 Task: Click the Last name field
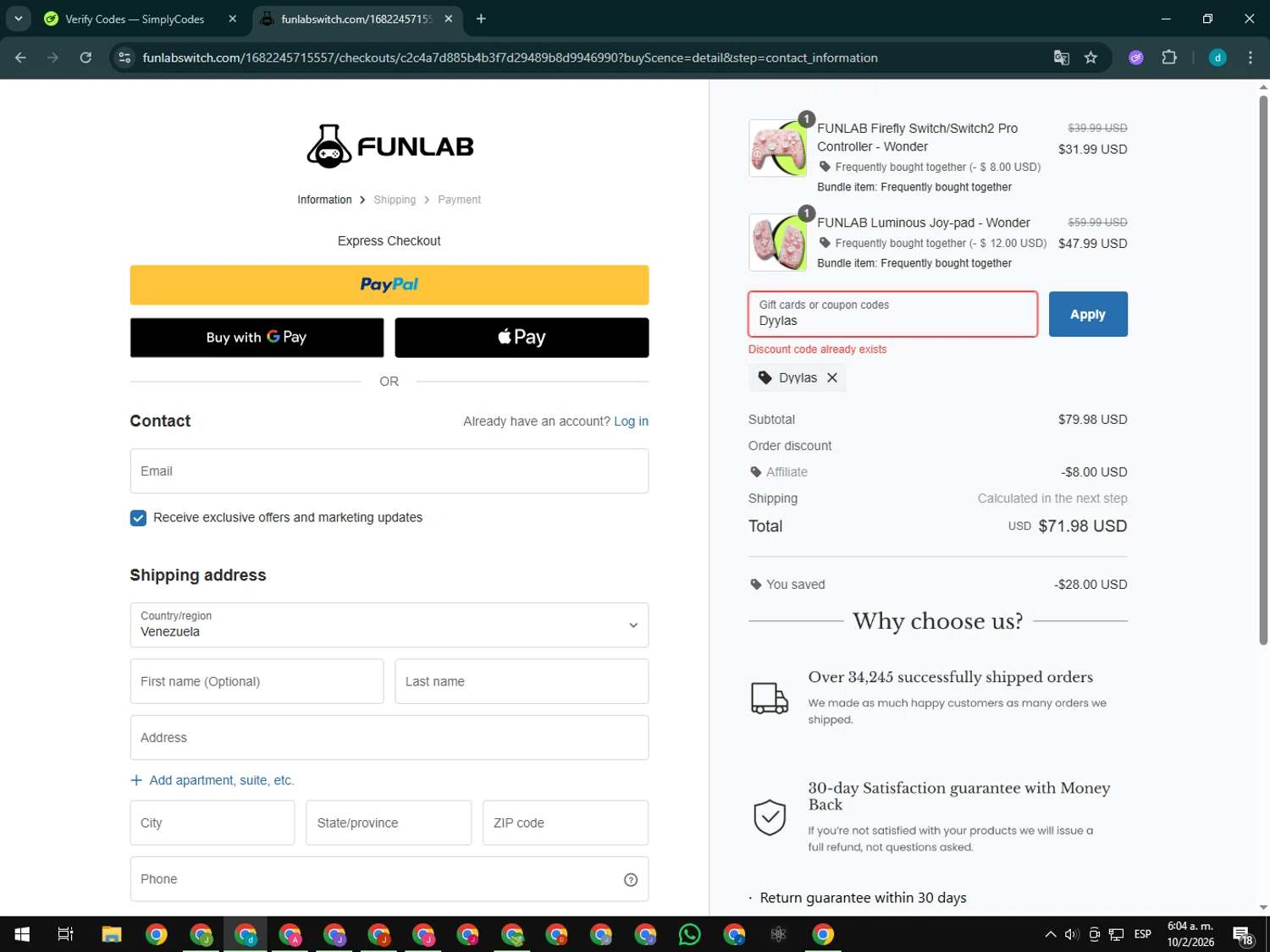[522, 682]
